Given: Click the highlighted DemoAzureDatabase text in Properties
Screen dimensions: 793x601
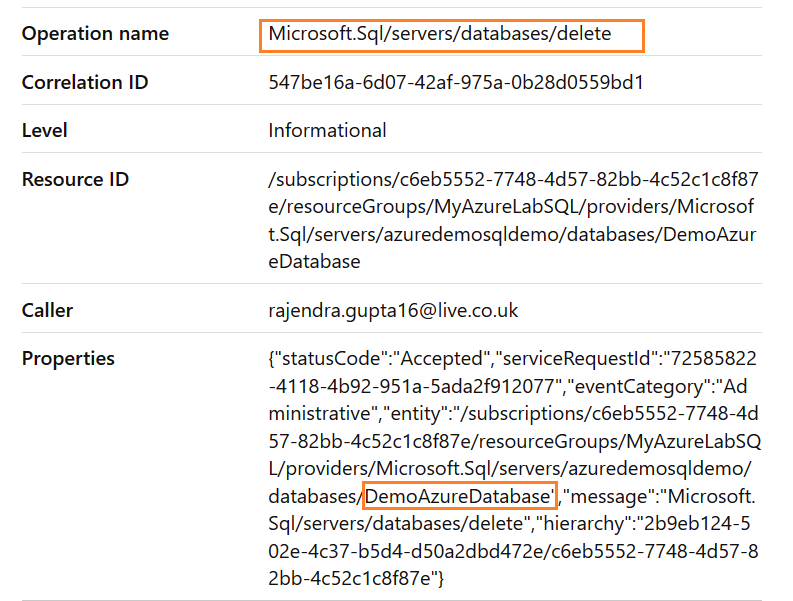Looking at the screenshot, I should coord(459,494).
